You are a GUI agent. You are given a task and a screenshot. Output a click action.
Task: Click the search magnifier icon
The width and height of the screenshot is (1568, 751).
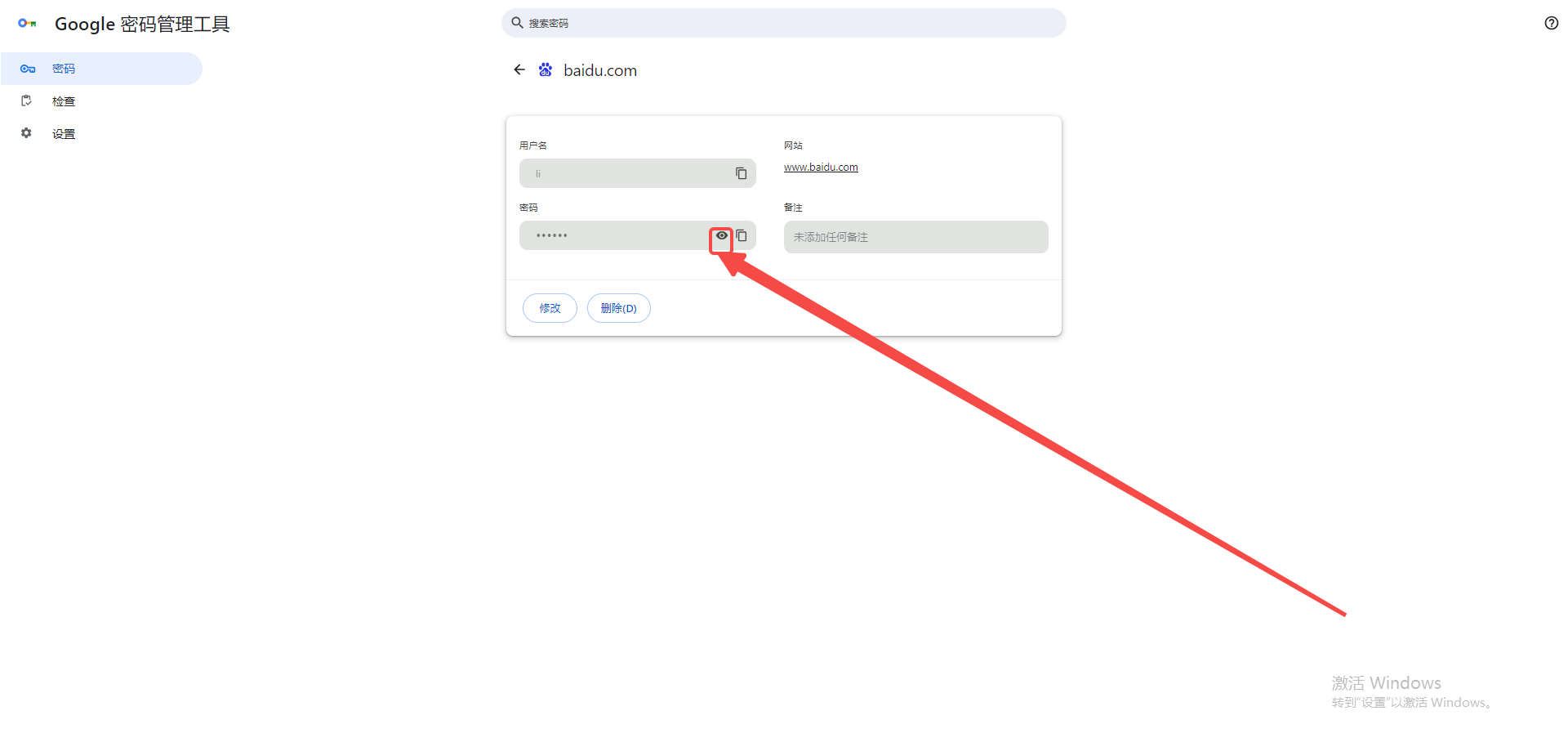[x=517, y=23]
